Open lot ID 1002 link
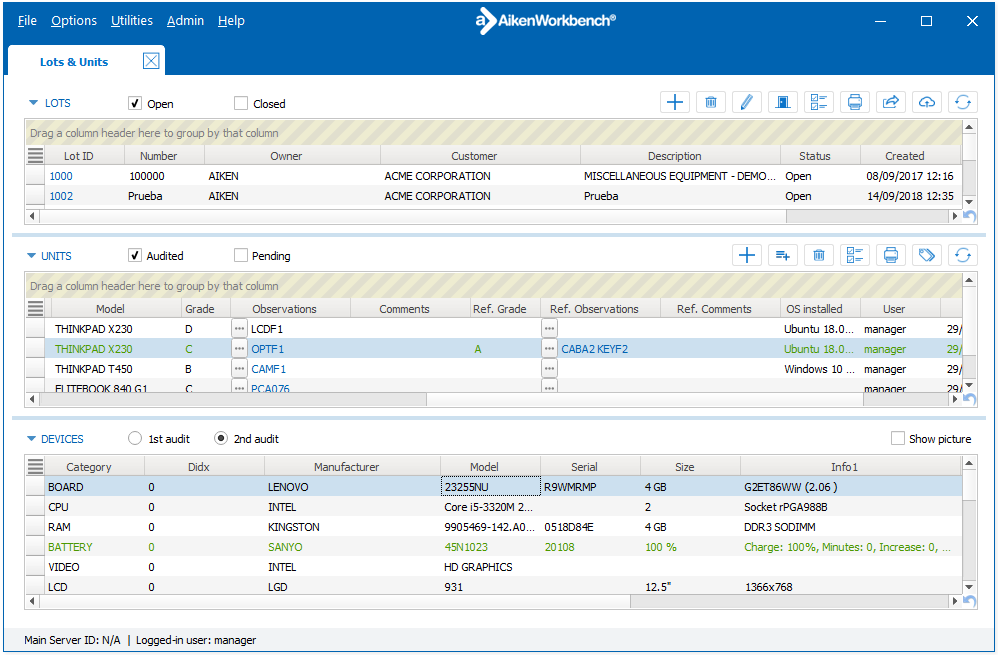 coord(61,196)
